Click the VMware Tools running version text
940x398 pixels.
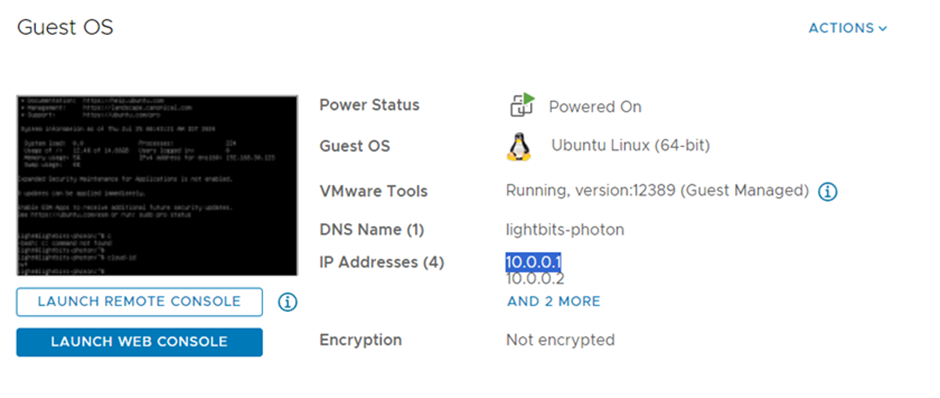pos(658,191)
